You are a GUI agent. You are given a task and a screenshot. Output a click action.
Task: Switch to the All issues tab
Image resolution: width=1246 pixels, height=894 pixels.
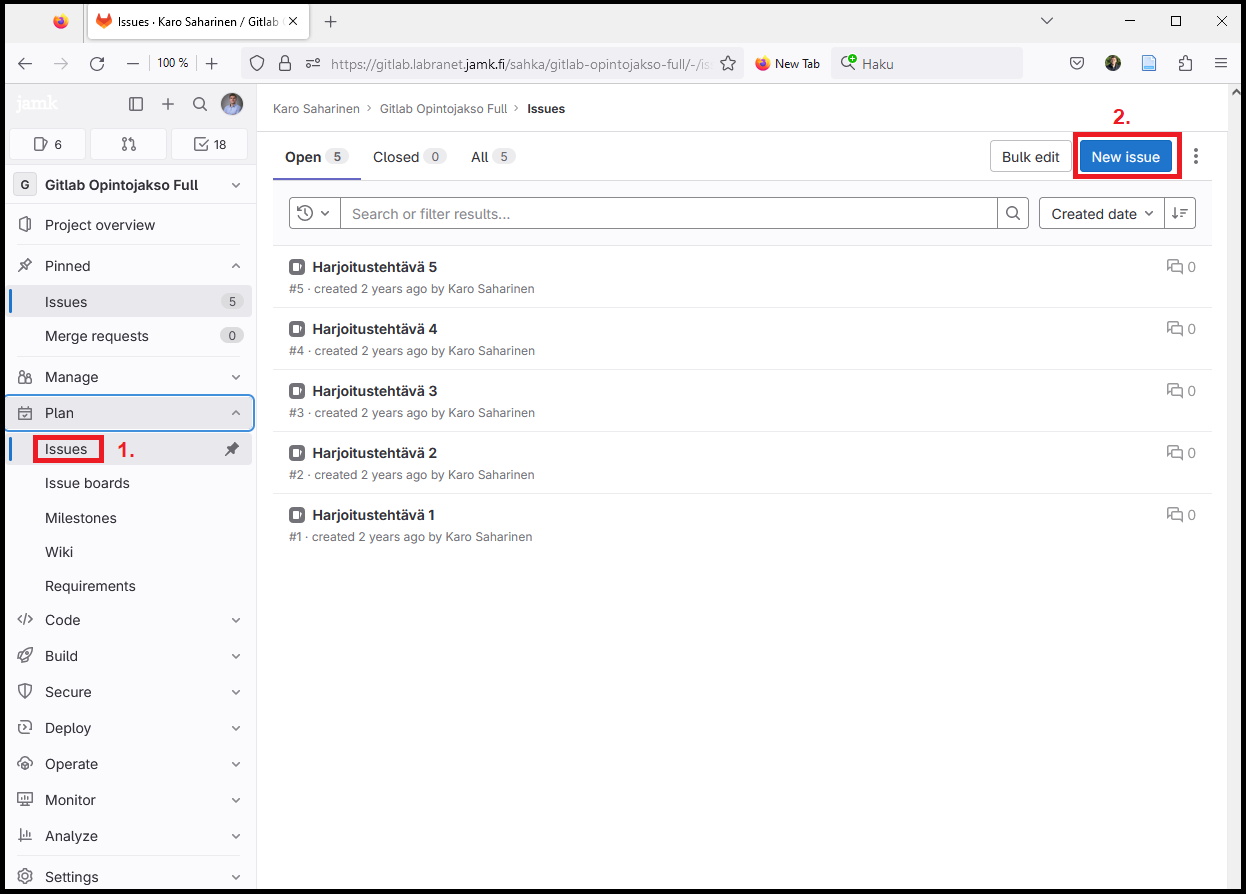click(480, 157)
